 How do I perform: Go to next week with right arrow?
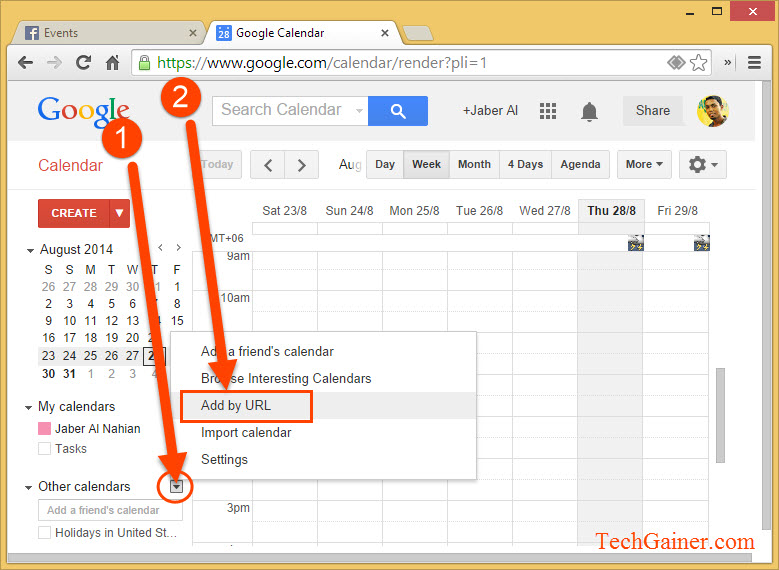point(301,164)
